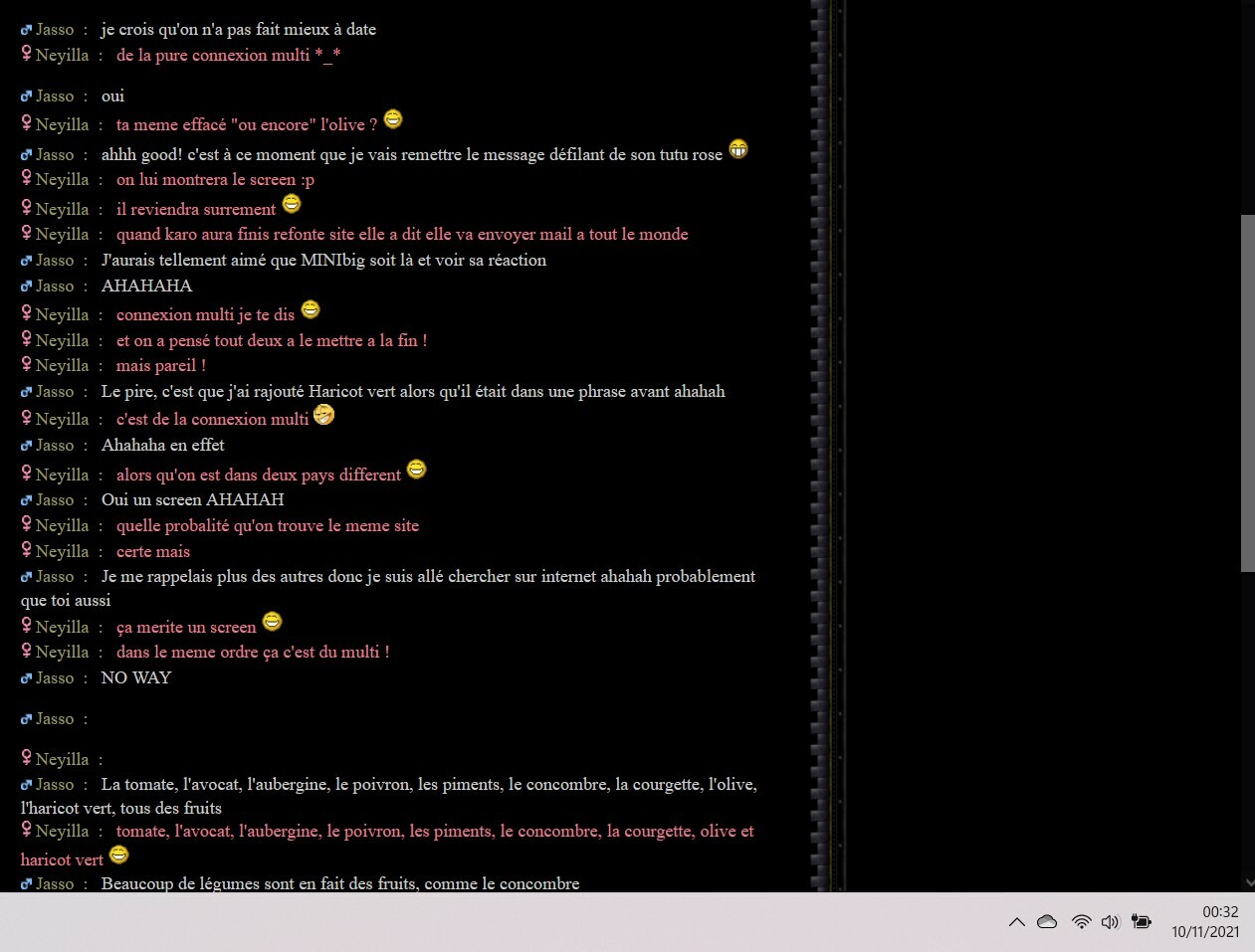Click the scrollbar down arrow at bottom
Image resolution: width=1255 pixels, height=952 pixels.
(1248, 882)
